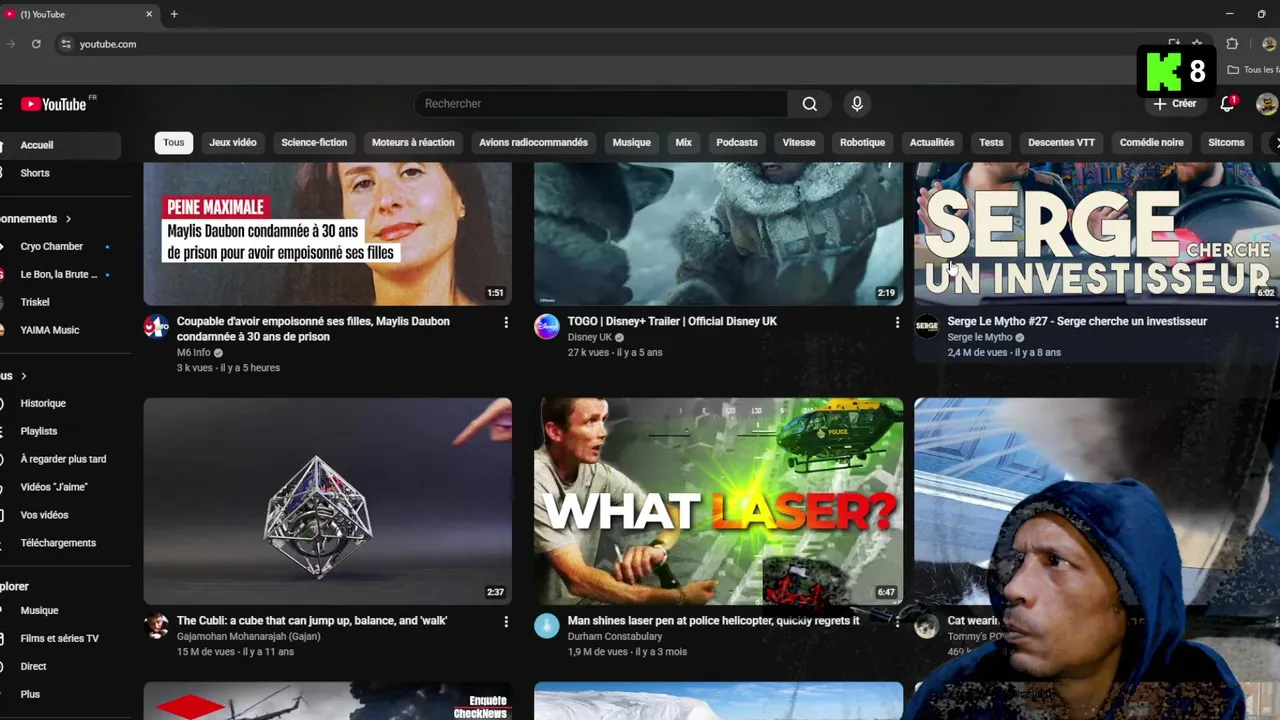Viewport: 1280px width, 720px height.
Task: Click M6 Info channel avatar
Action: pyautogui.click(x=156, y=327)
